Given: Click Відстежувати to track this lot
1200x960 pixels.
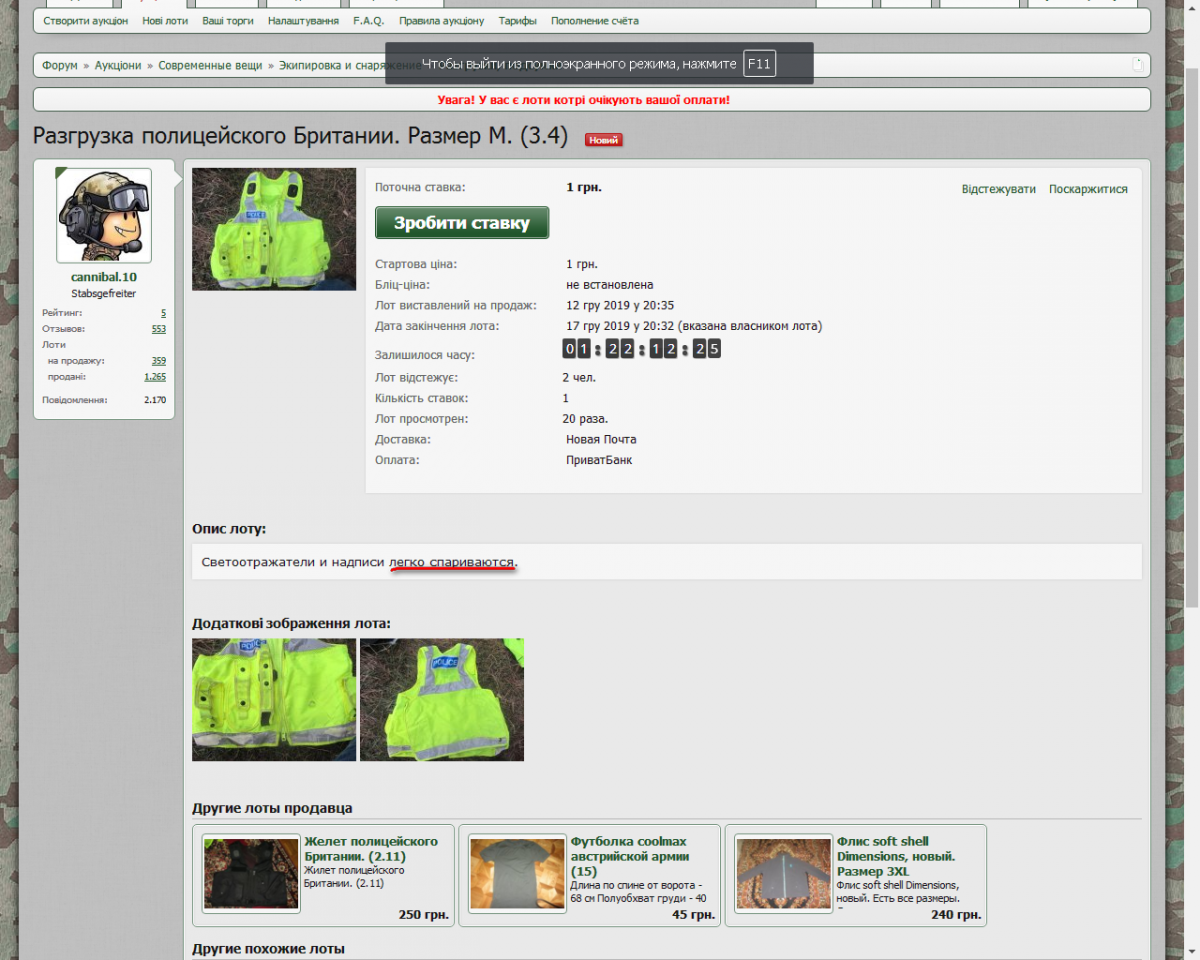Looking at the screenshot, I should tap(998, 189).
